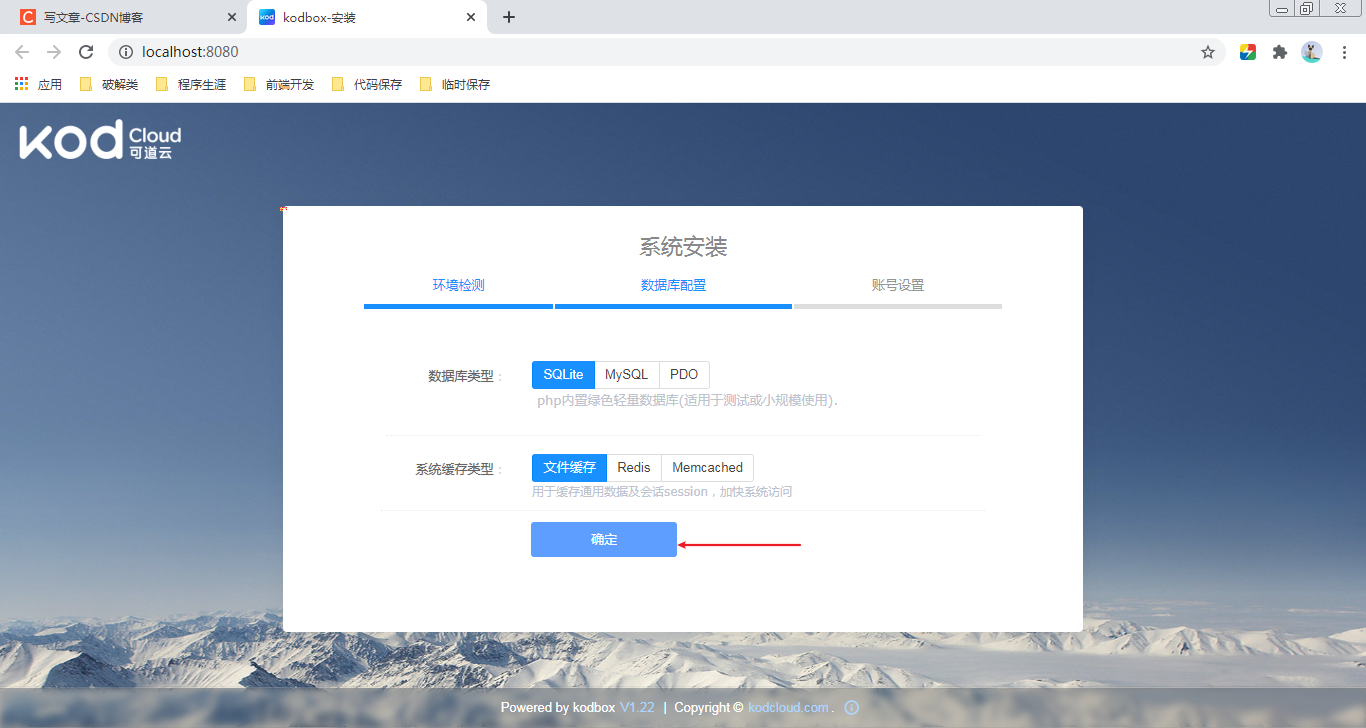Minimize the Chrome window
Image resolution: width=1366 pixels, height=728 pixels.
[x=1282, y=9]
